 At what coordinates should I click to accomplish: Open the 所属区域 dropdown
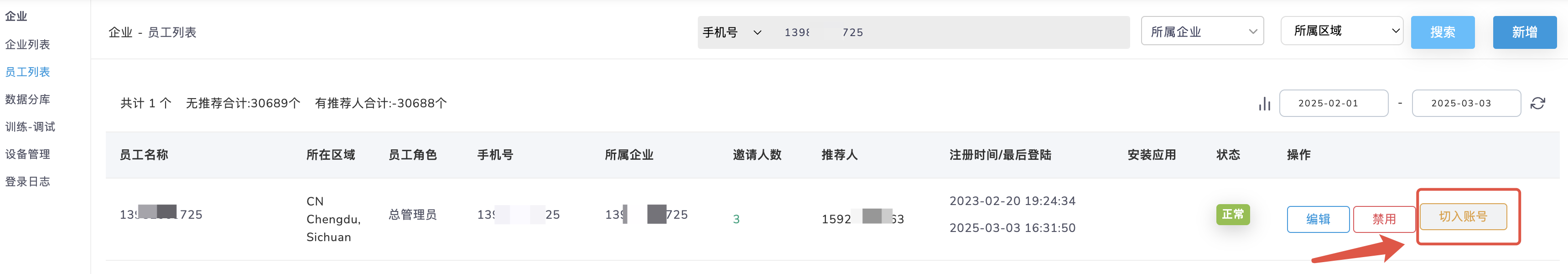click(x=1342, y=31)
